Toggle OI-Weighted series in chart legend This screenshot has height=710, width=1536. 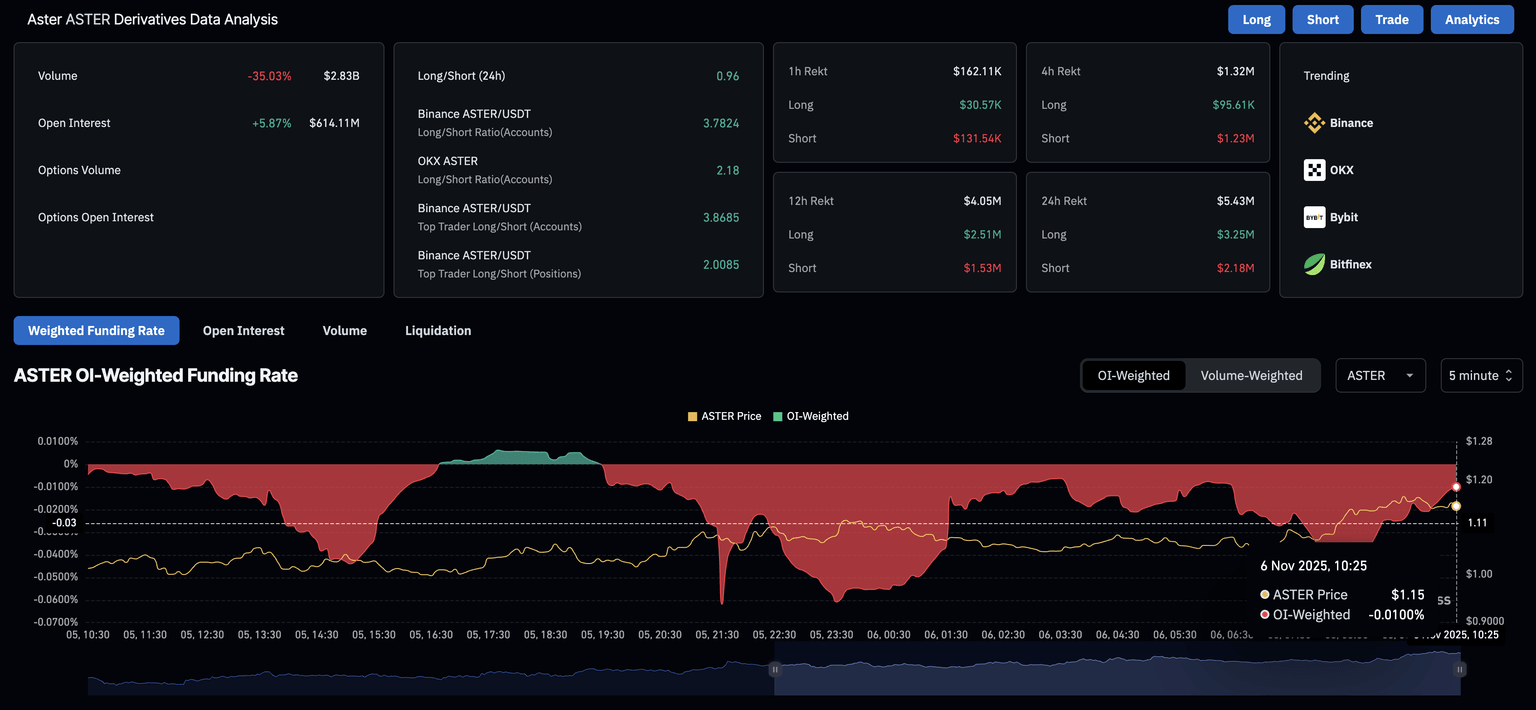(810, 416)
